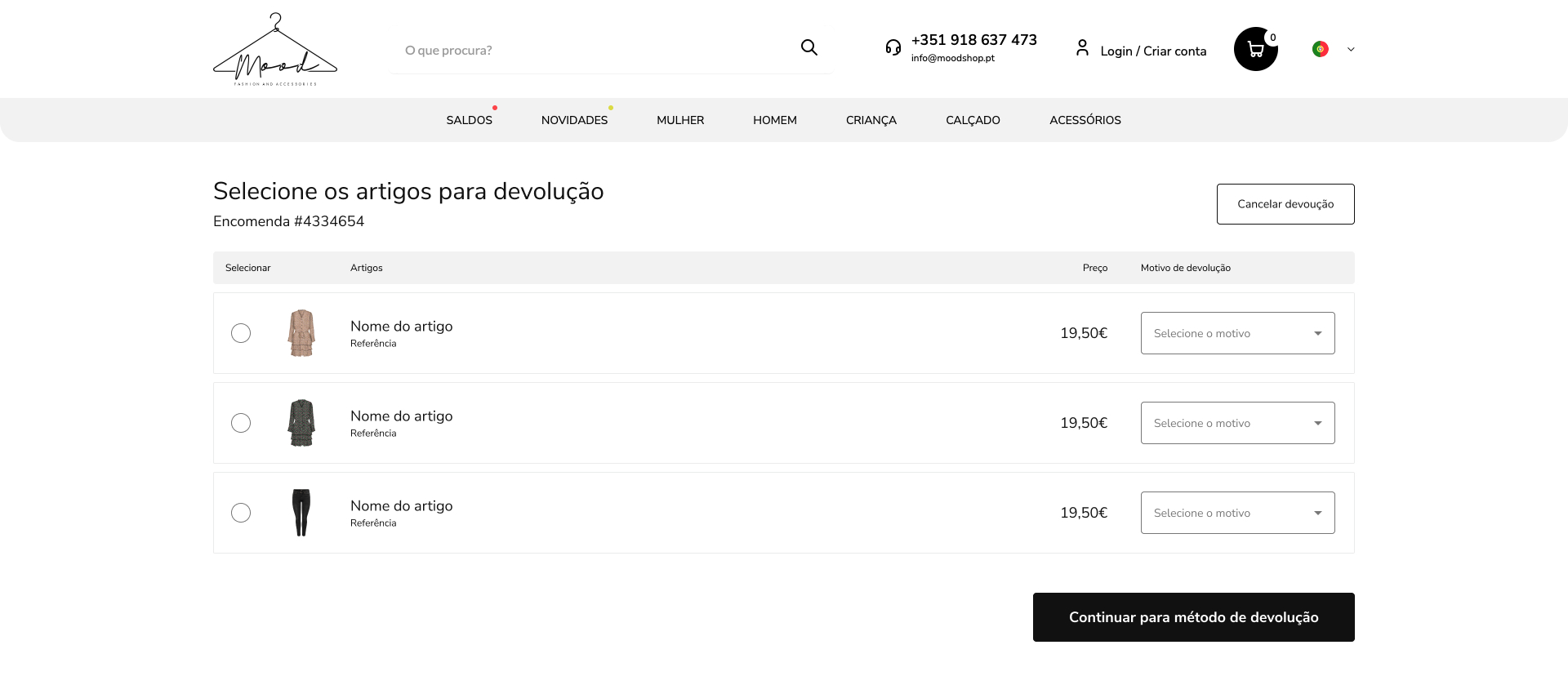Viewport: 1568px width, 685px height.
Task: Click the user account icon
Action: pyautogui.click(x=1082, y=48)
